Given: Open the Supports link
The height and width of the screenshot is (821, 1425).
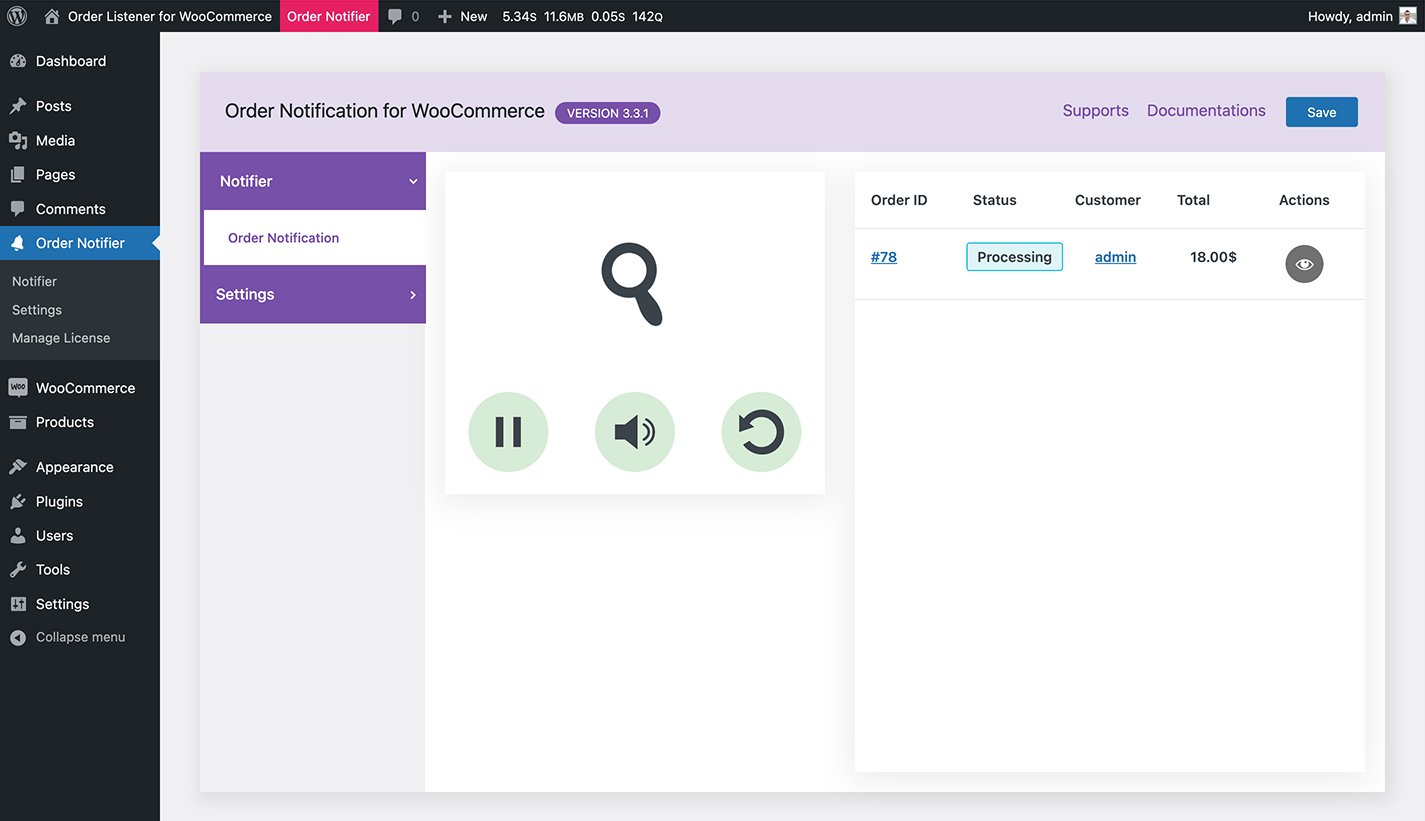Looking at the screenshot, I should tap(1095, 111).
